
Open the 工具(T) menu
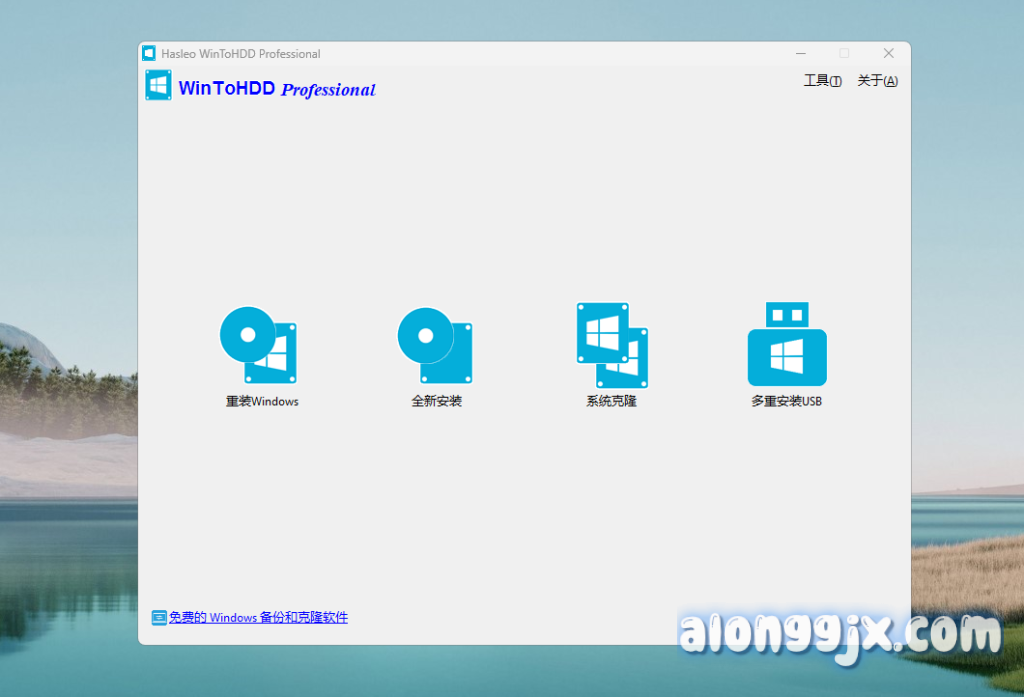pos(822,81)
